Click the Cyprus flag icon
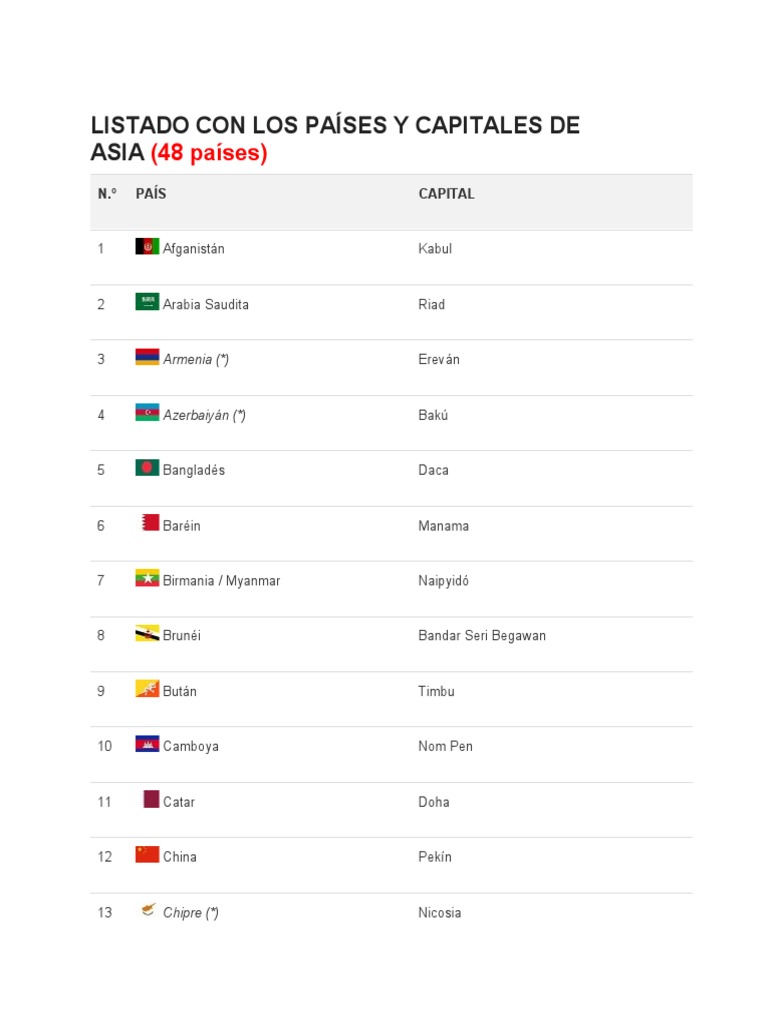The width and height of the screenshot is (768, 1024). (x=149, y=910)
